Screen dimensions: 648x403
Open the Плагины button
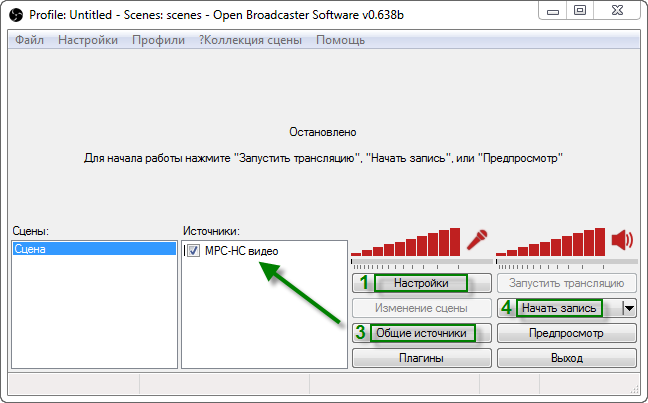click(x=421, y=358)
